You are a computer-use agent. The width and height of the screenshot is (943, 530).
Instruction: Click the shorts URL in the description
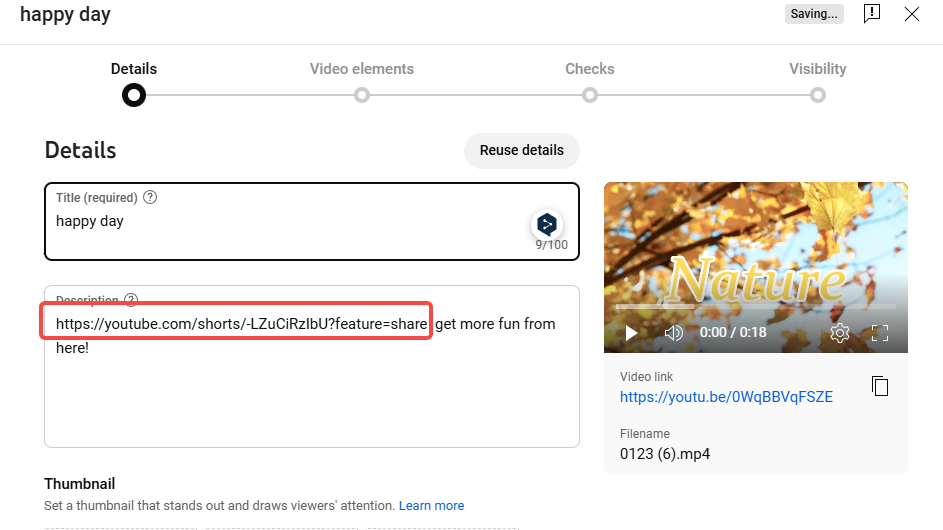(x=242, y=324)
